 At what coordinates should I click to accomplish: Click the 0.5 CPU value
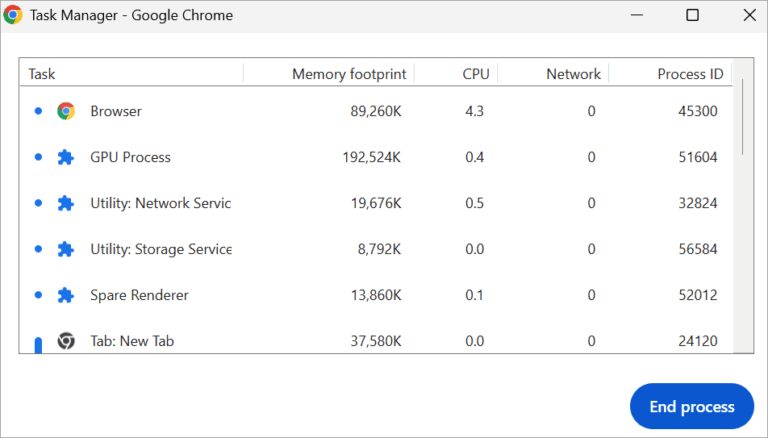point(474,203)
